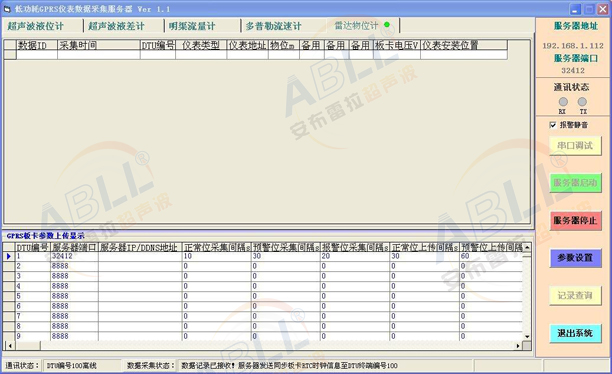Viewport: 612px width, 374px height.
Task: Select DTU编号 cell 2 in lower table
Action: coord(33,266)
